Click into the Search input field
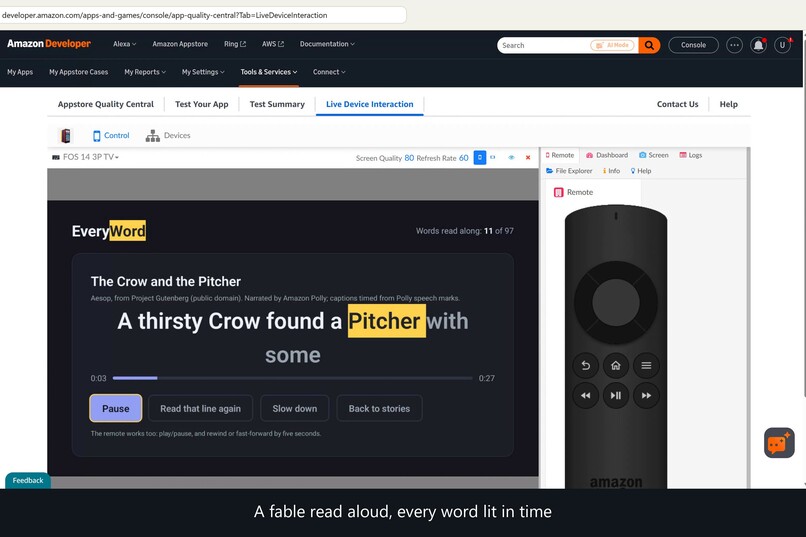Image resolution: width=806 pixels, height=537 pixels. 544,45
